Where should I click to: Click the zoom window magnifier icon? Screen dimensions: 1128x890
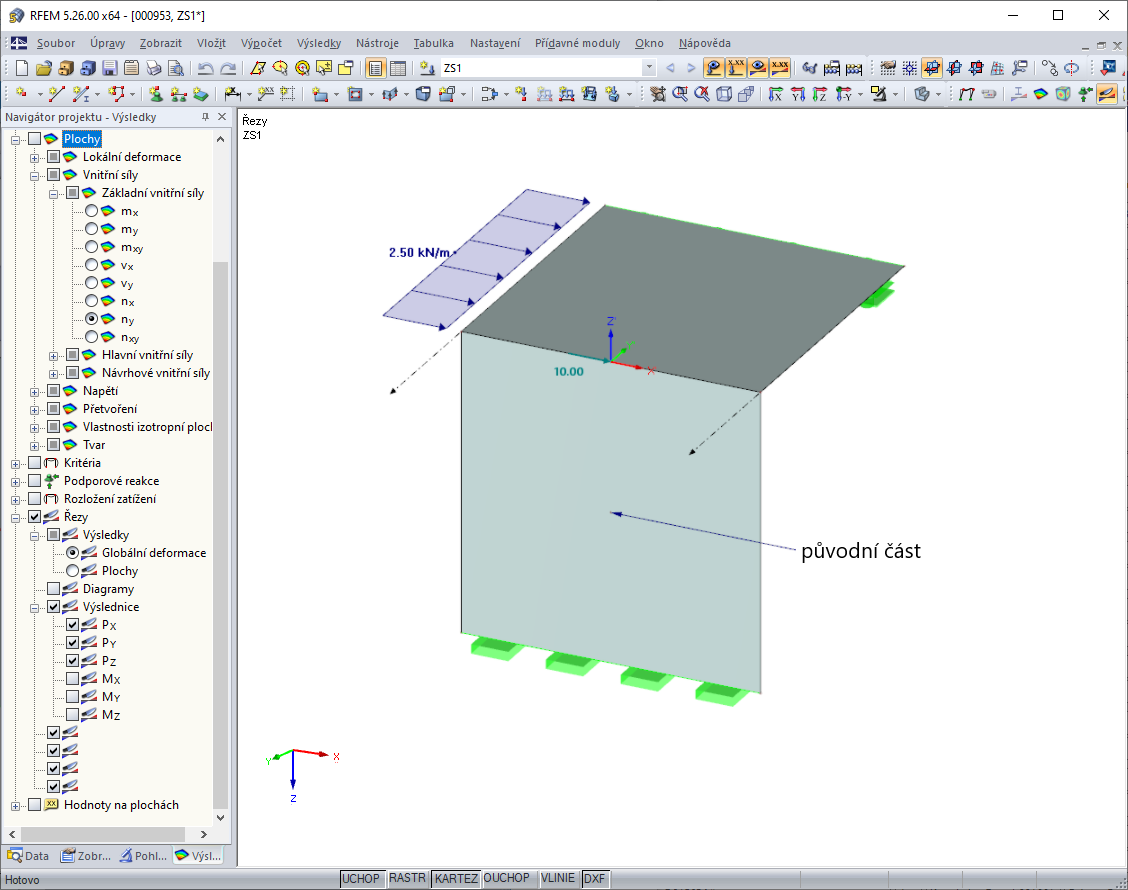point(680,94)
